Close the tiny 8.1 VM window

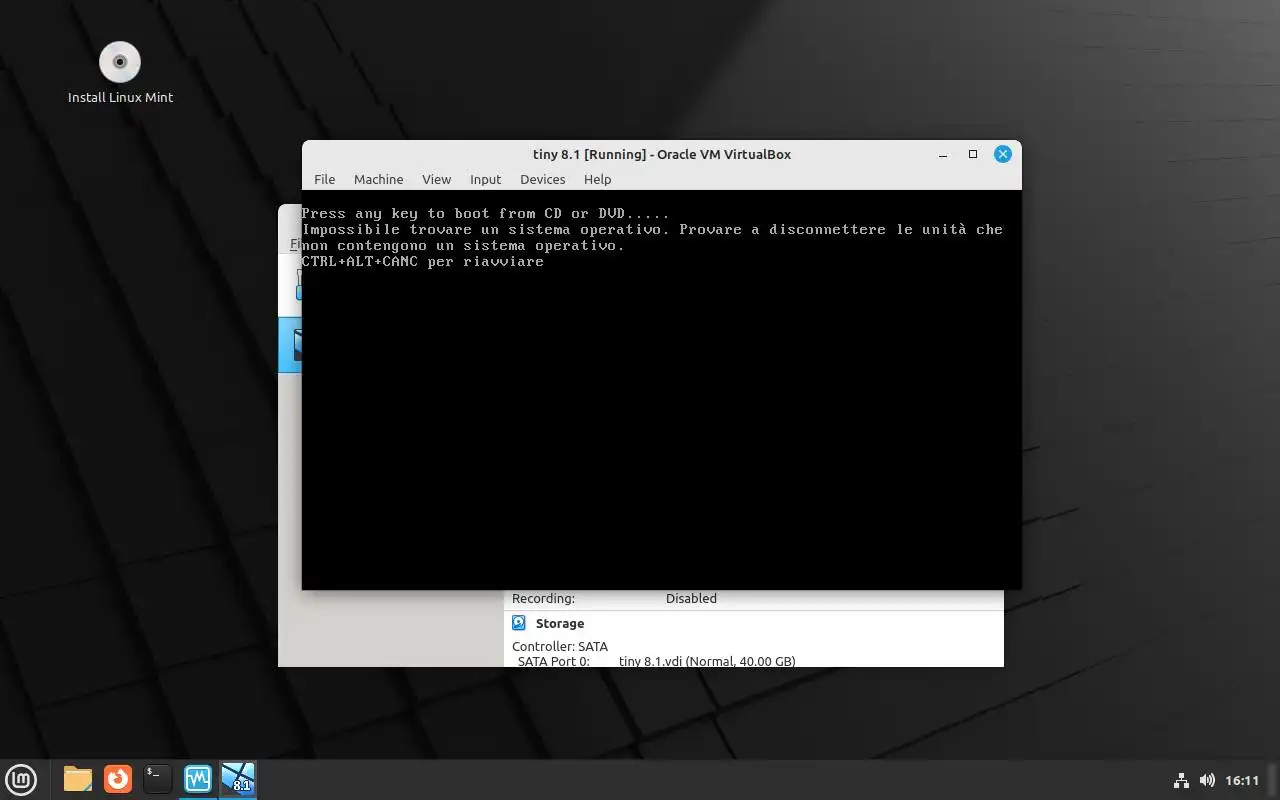point(1003,154)
